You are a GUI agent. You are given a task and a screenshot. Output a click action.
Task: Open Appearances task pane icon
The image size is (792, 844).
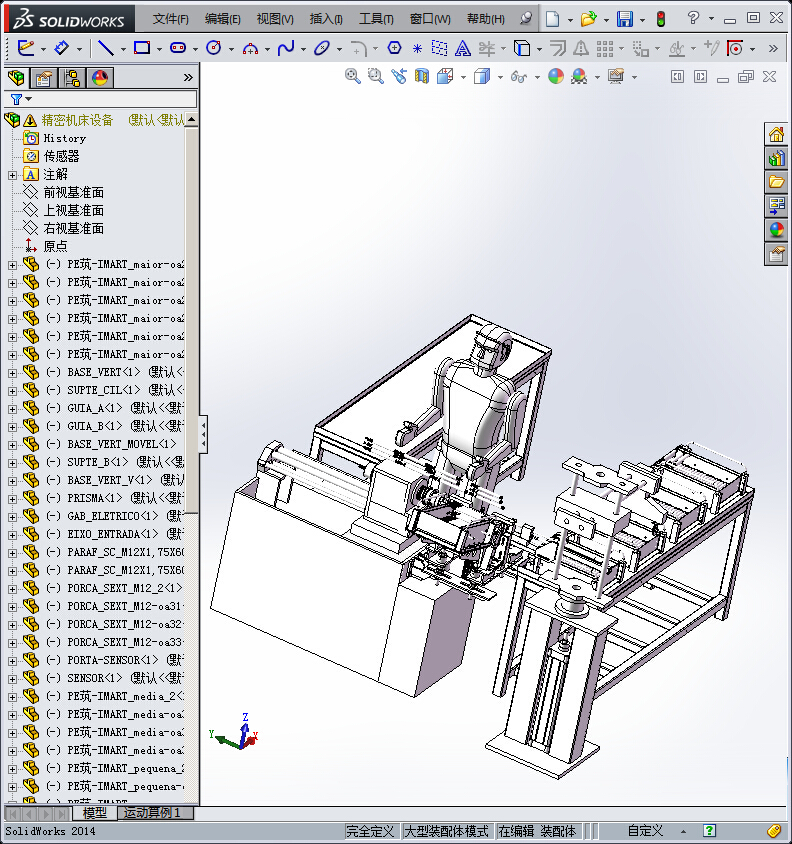[776, 230]
